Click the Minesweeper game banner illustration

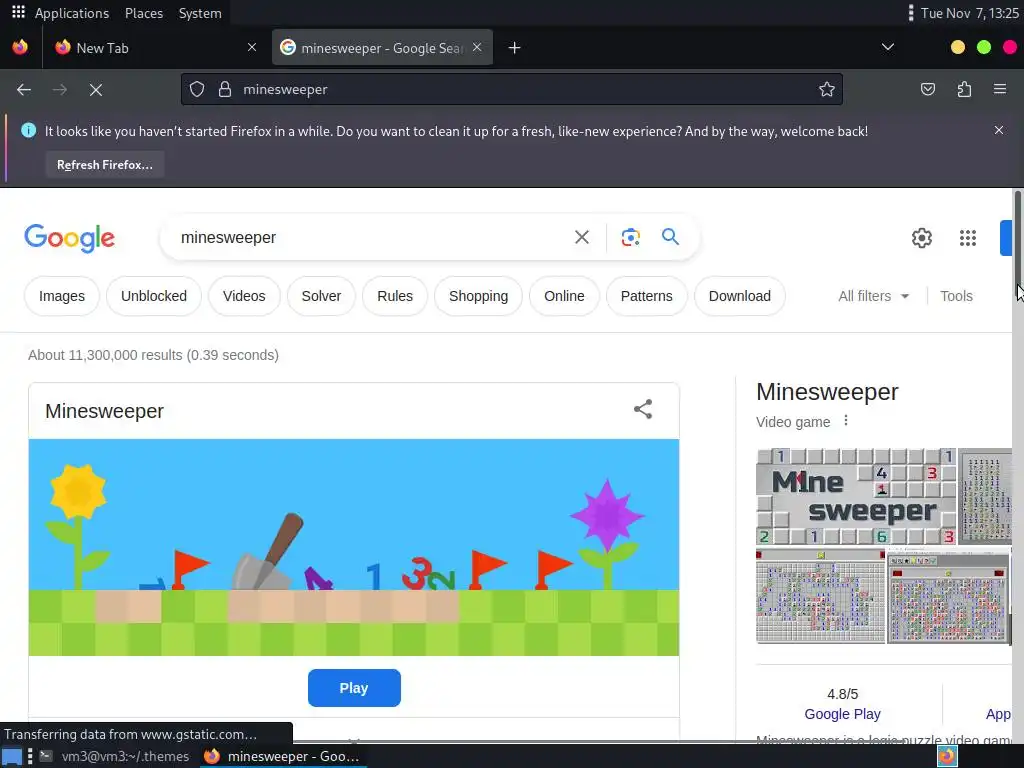(354, 547)
